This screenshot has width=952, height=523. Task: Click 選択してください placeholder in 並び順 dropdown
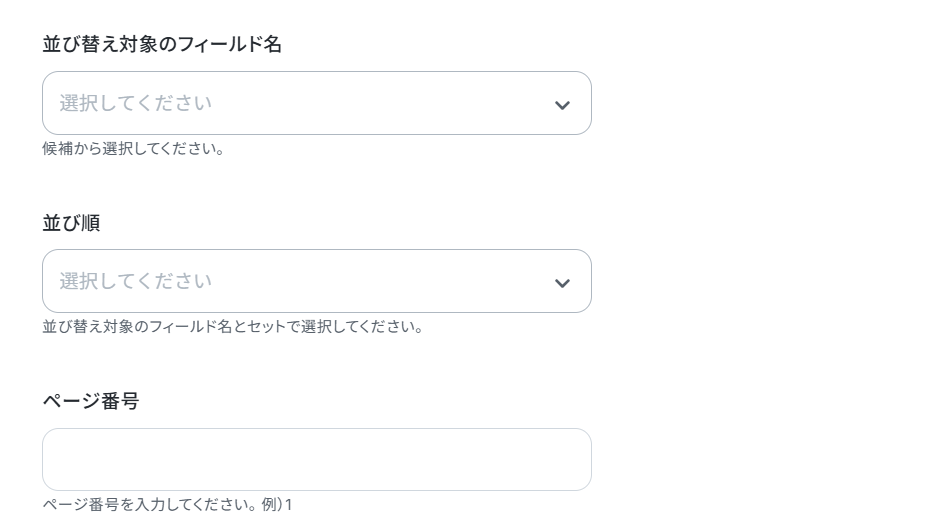(x=136, y=281)
